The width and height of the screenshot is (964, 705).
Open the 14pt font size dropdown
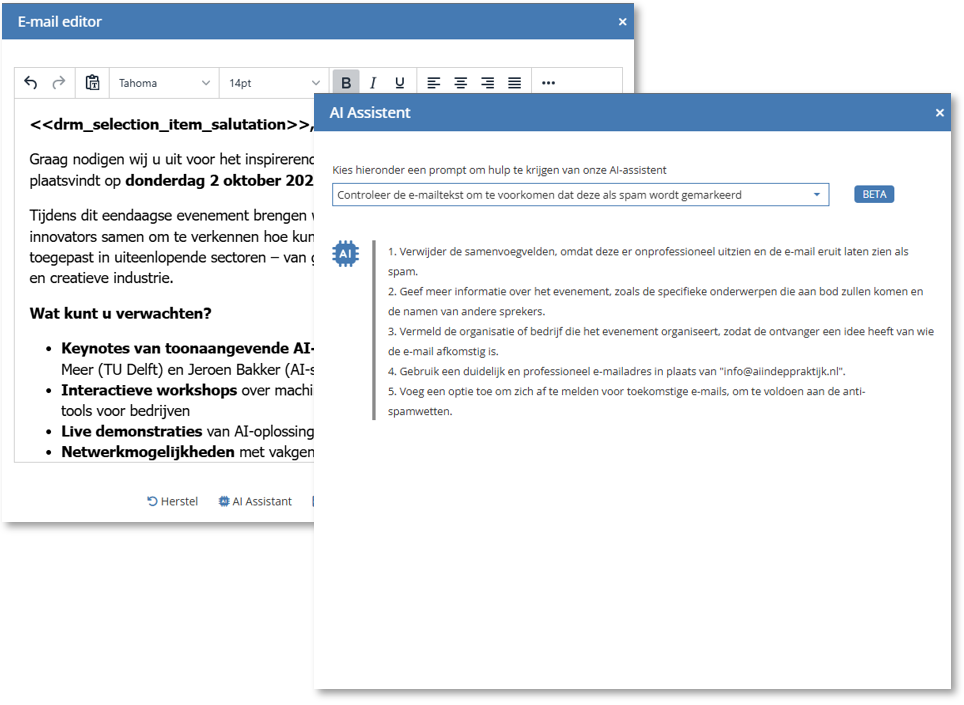pos(274,83)
